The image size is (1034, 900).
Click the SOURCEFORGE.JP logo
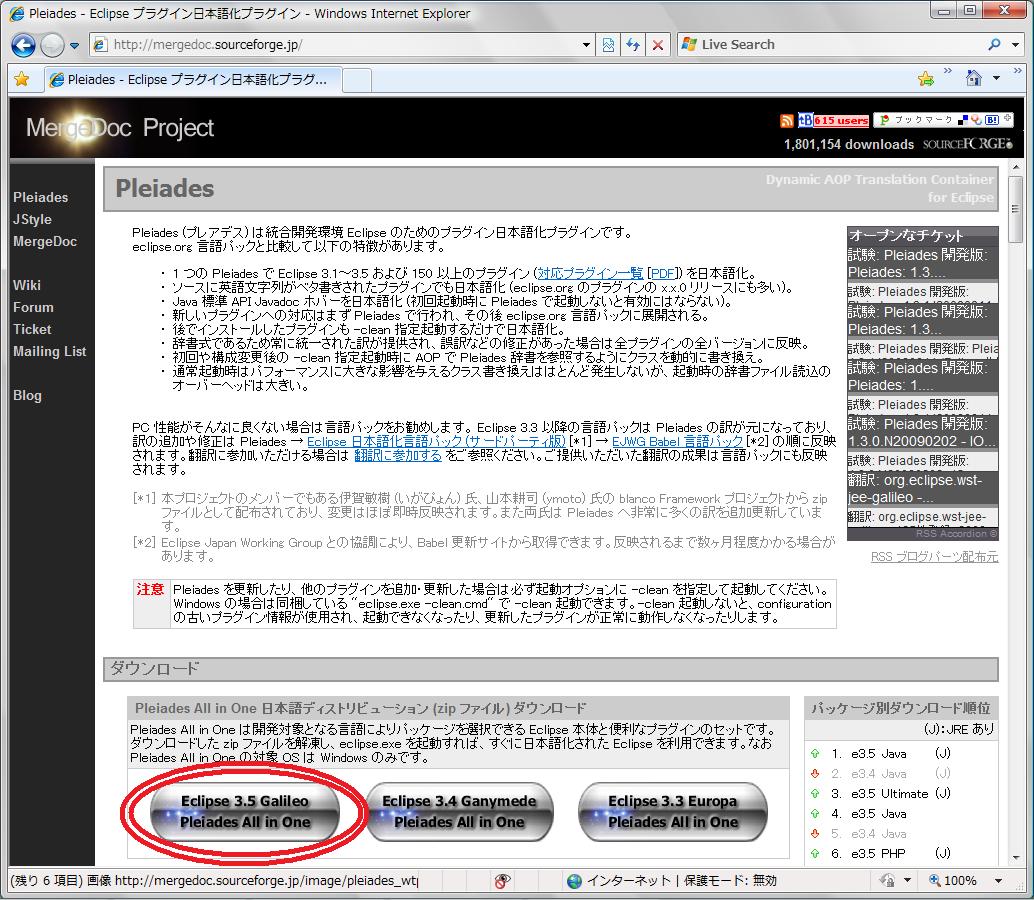tap(966, 143)
